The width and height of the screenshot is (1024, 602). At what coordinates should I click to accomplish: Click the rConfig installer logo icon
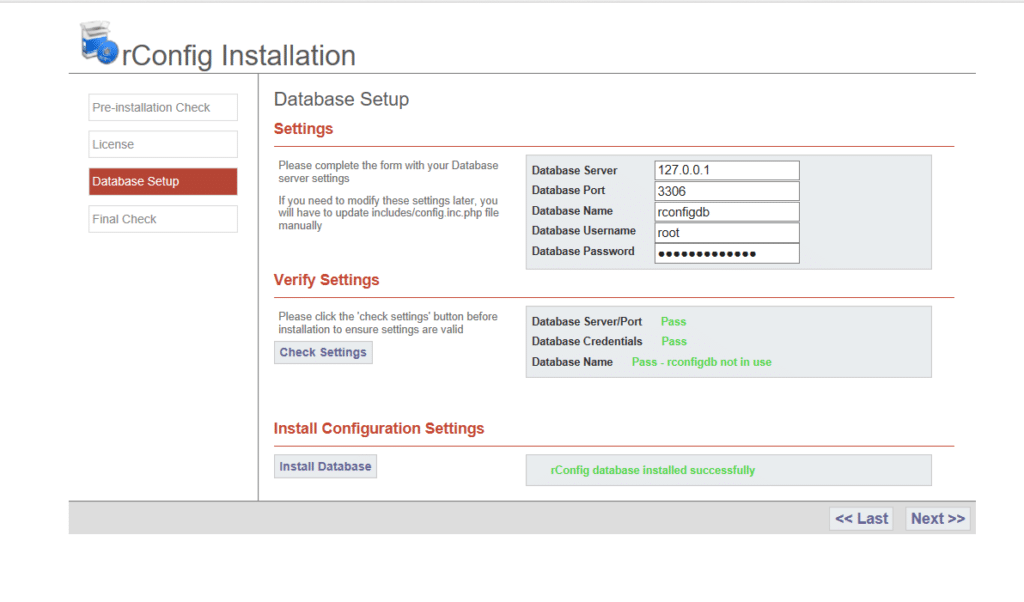tap(99, 43)
